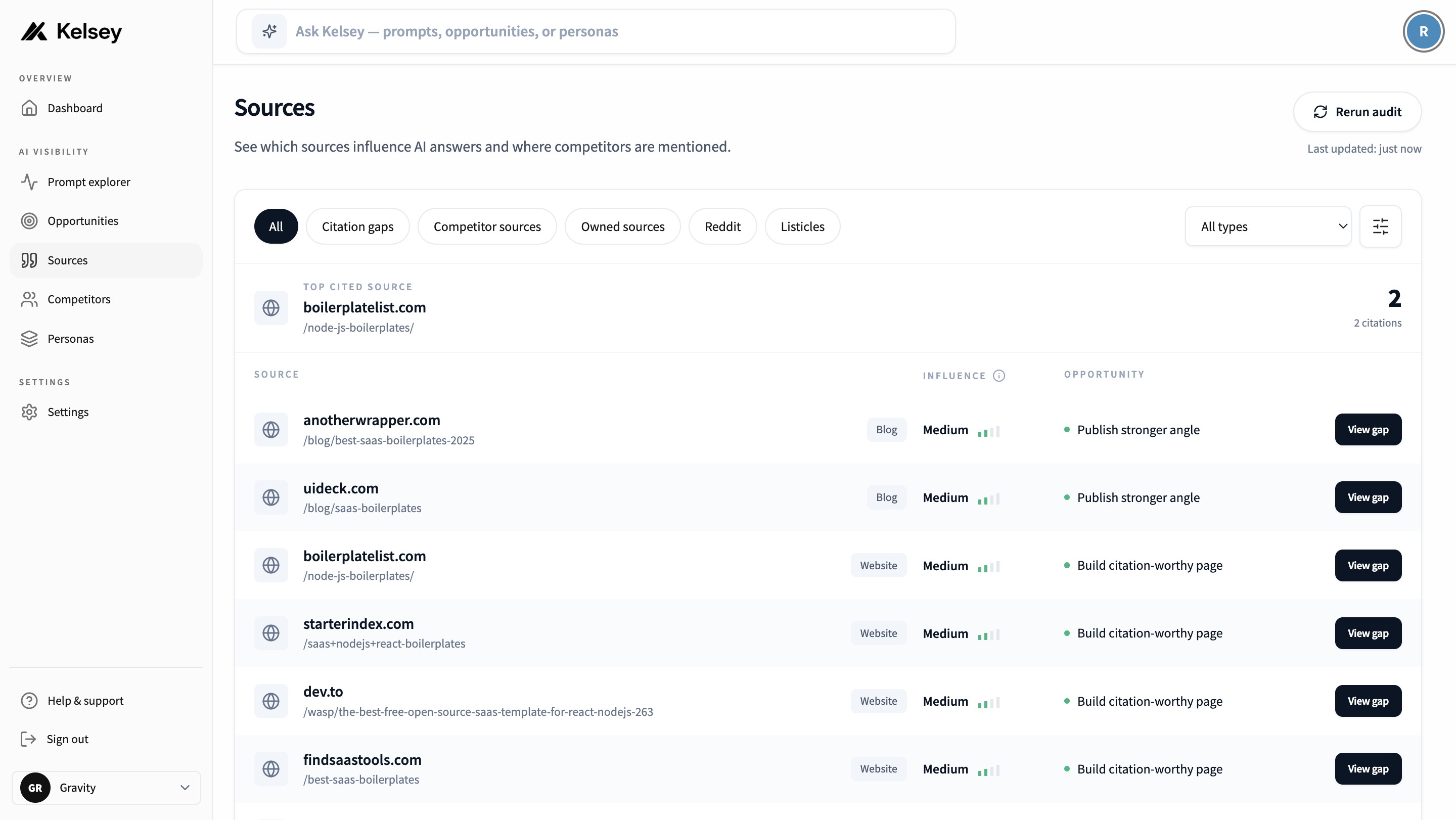Select the Reddit filter
The height and width of the screenshot is (820, 1456).
pyautogui.click(x=722, y=226)
